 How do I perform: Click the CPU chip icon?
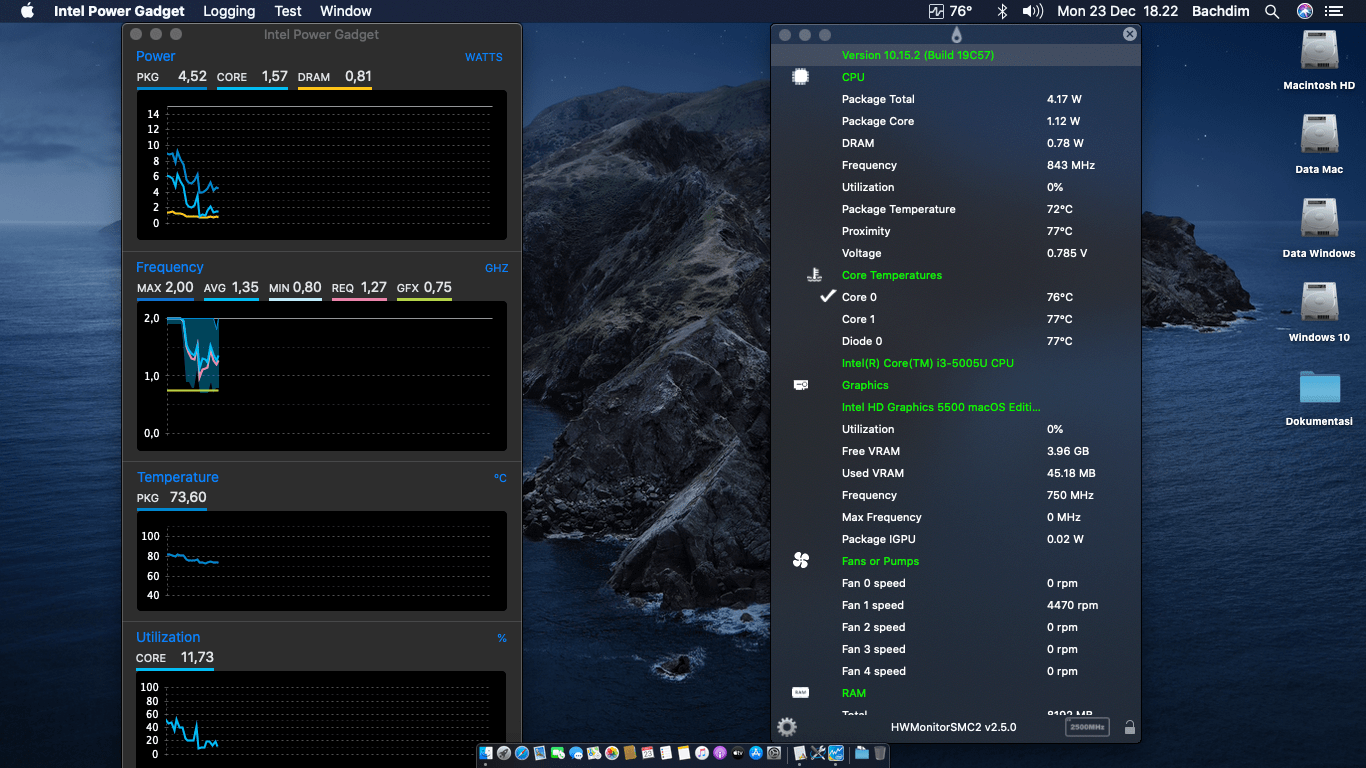point(800,77)
